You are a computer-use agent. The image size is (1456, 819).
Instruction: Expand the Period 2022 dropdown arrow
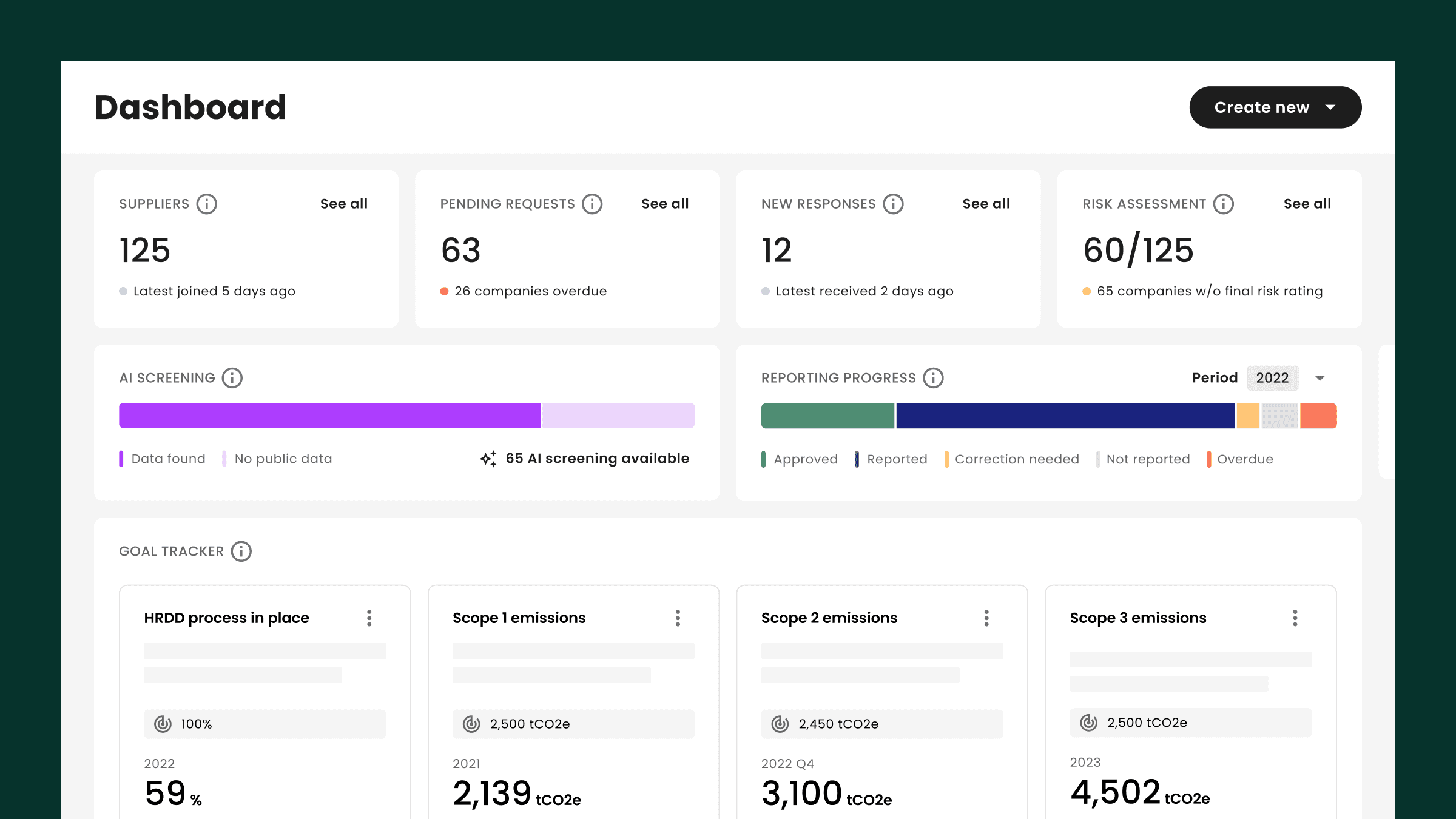[x=1319, y=378]
